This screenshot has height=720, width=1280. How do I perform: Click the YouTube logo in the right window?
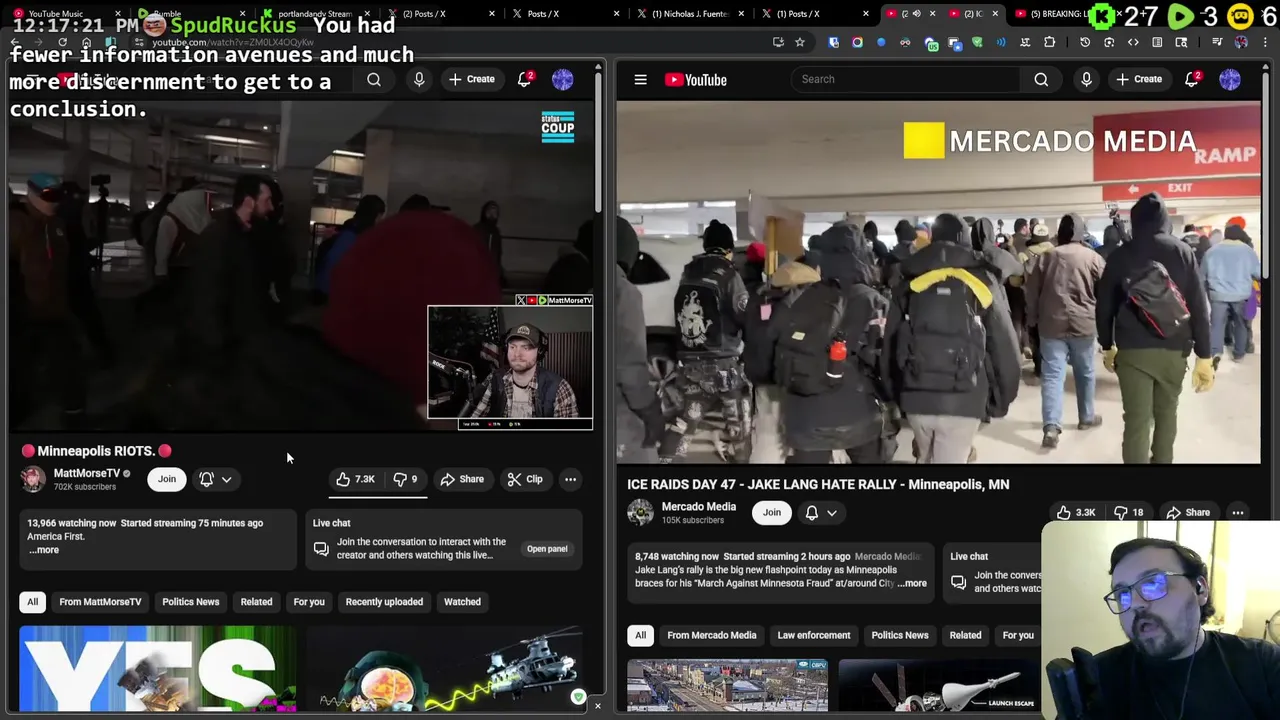695,80
